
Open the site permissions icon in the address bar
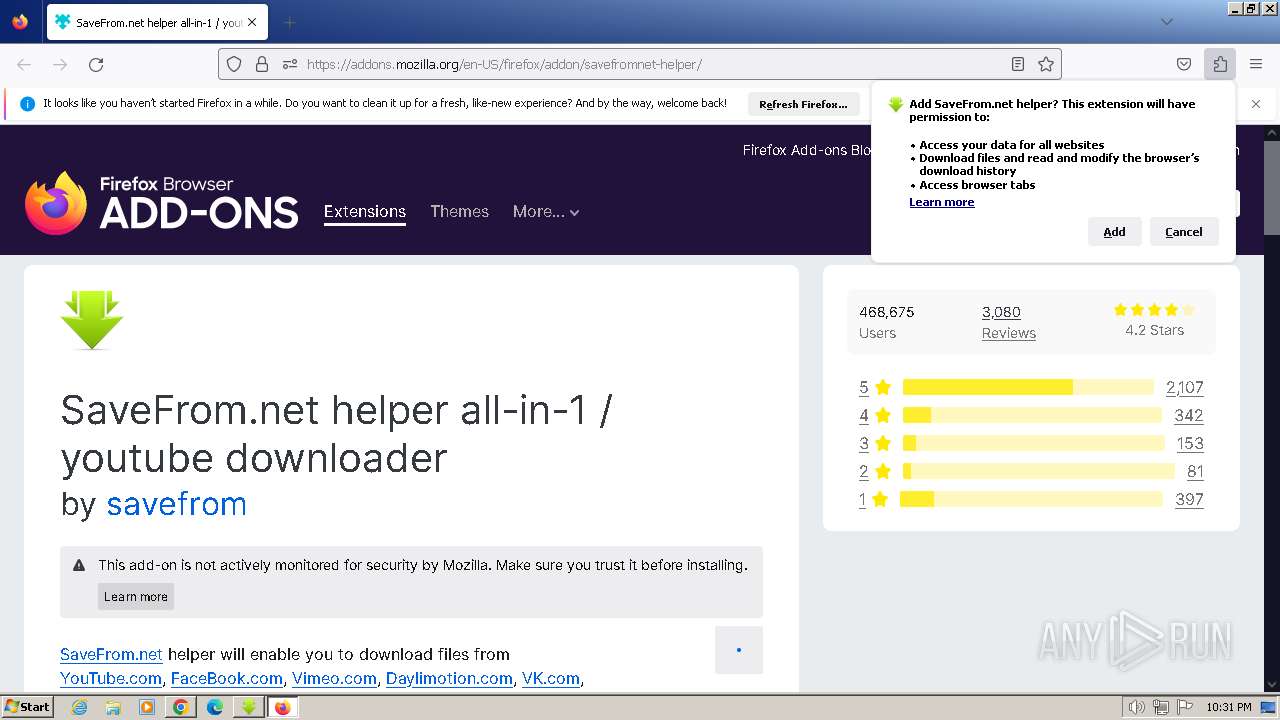(x=290, y=64)
